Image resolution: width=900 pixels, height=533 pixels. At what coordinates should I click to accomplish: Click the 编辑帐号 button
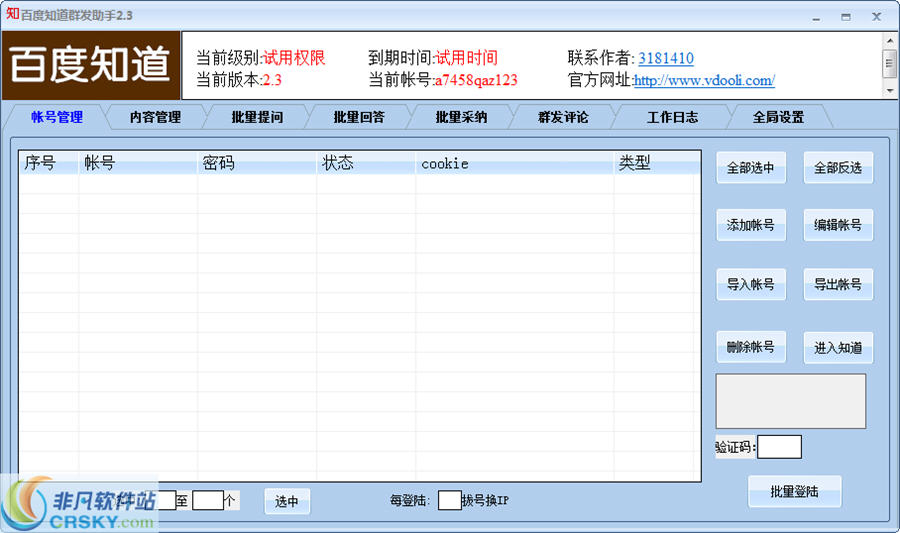838,225
